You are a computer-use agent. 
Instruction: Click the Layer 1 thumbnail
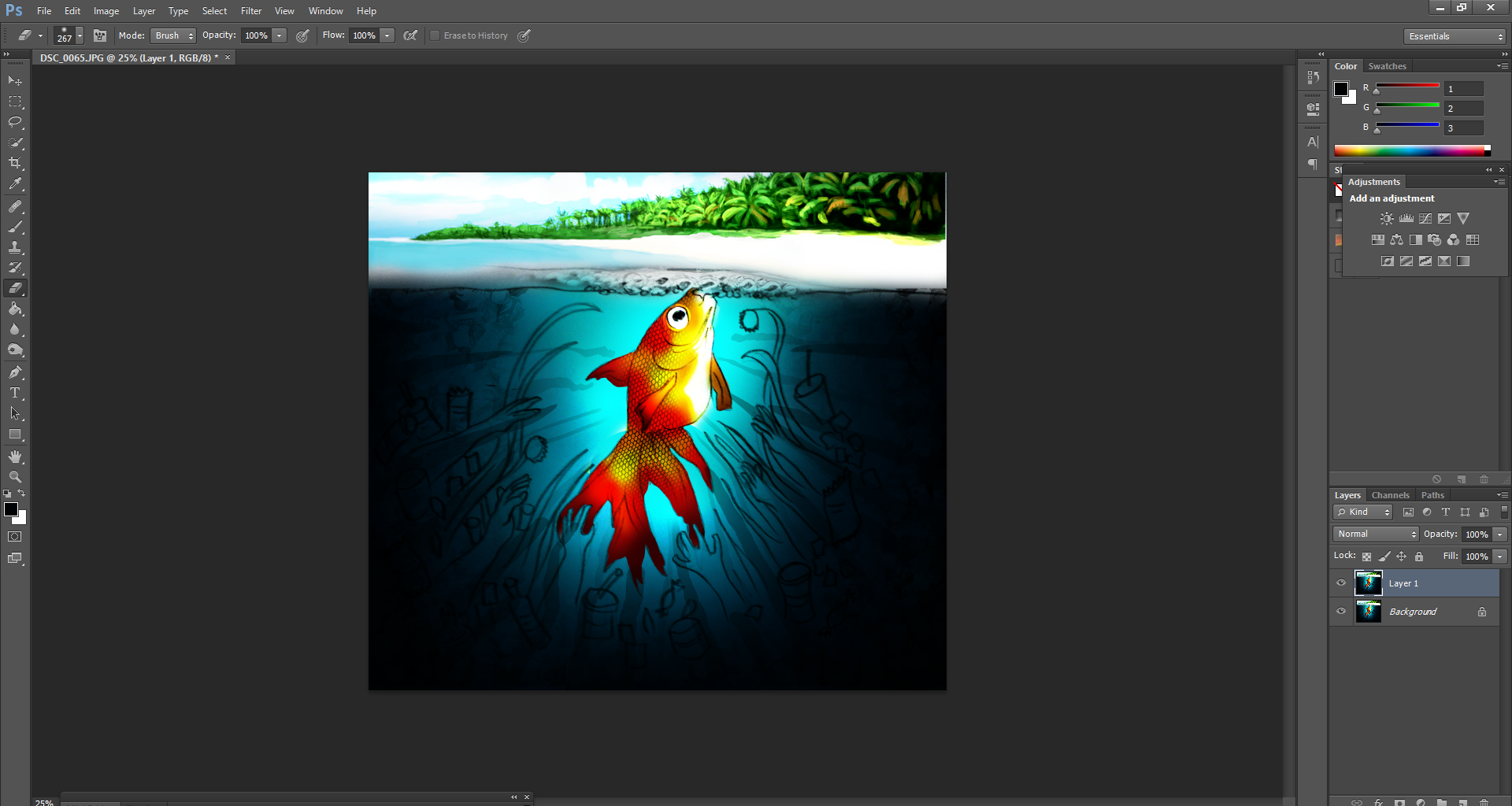coord(1368,583)
